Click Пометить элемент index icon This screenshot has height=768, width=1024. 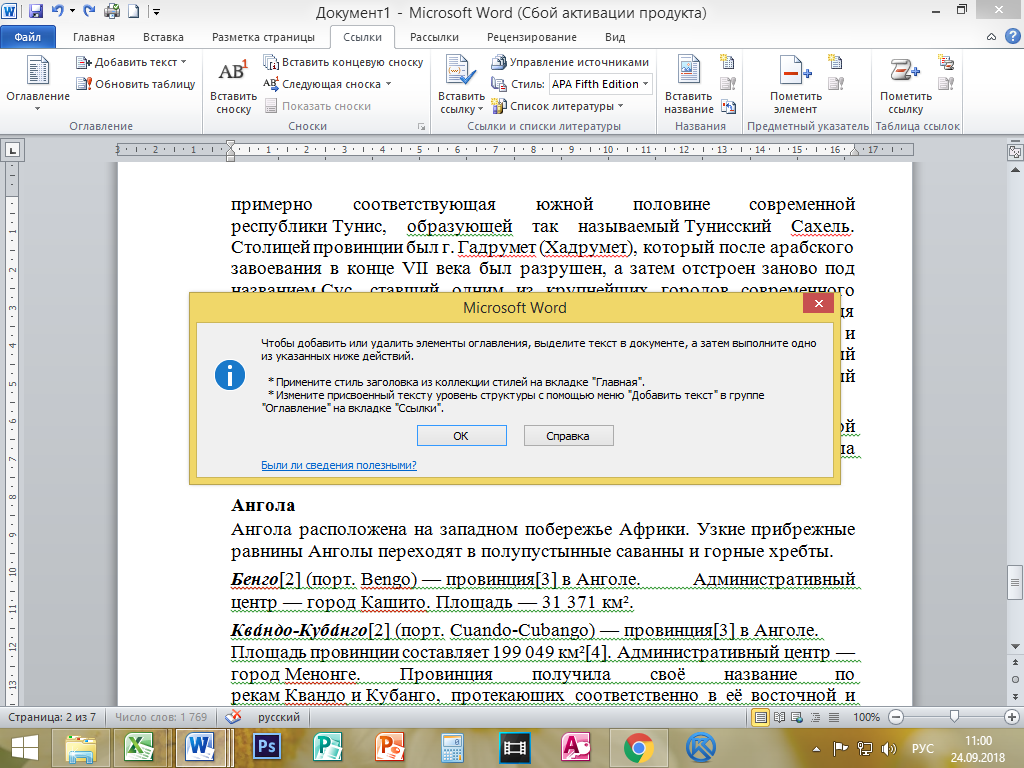pos(795,85)
